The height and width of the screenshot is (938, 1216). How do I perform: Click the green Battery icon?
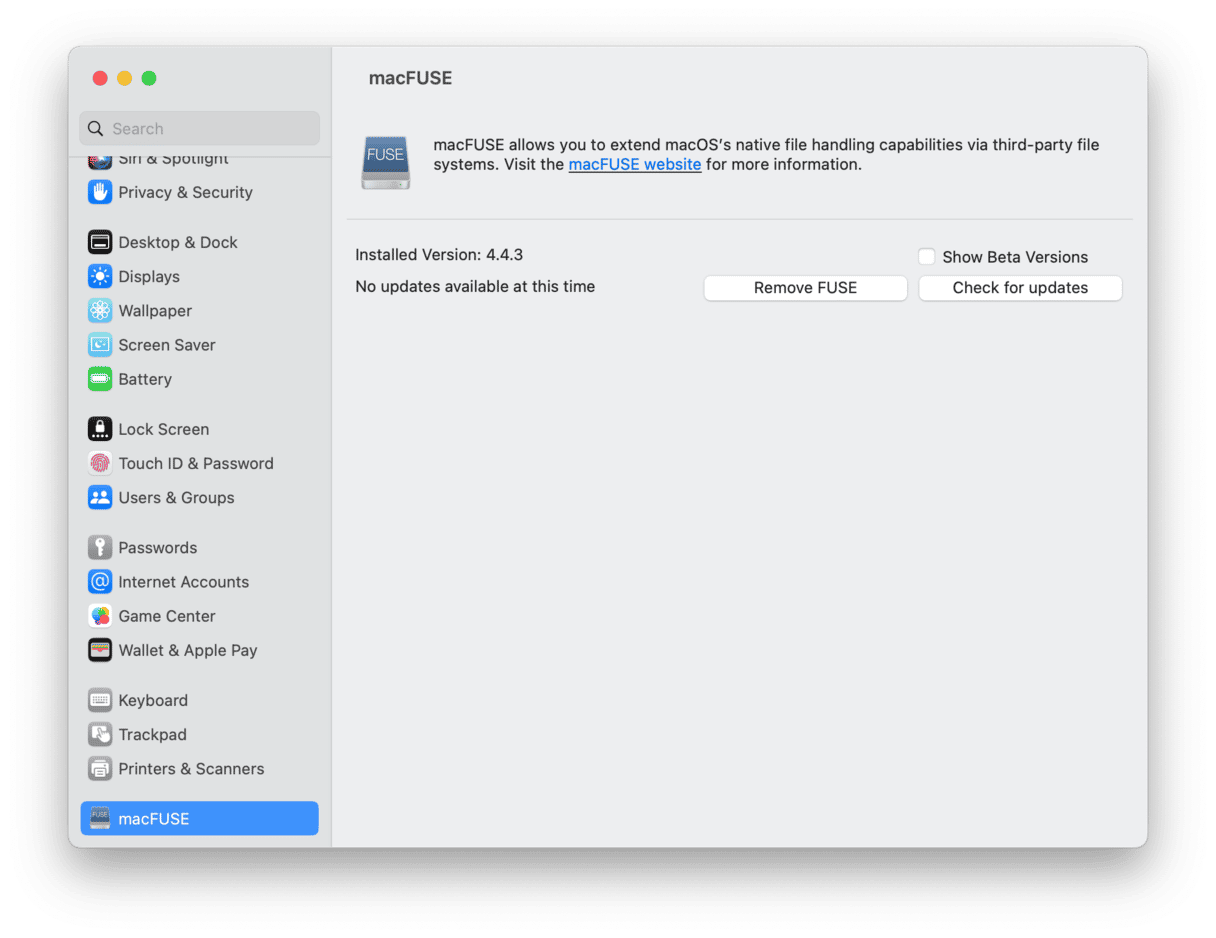click(100, 379)
